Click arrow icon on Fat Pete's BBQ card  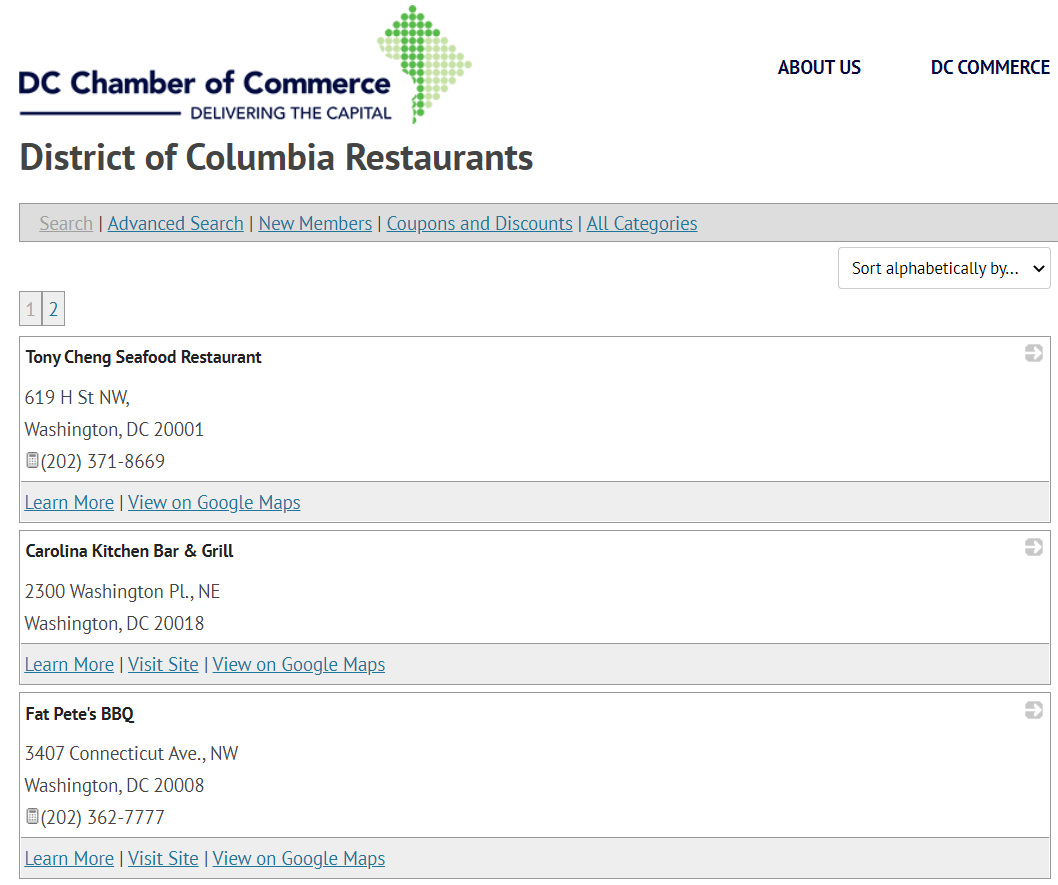[x=1034, y=710]
